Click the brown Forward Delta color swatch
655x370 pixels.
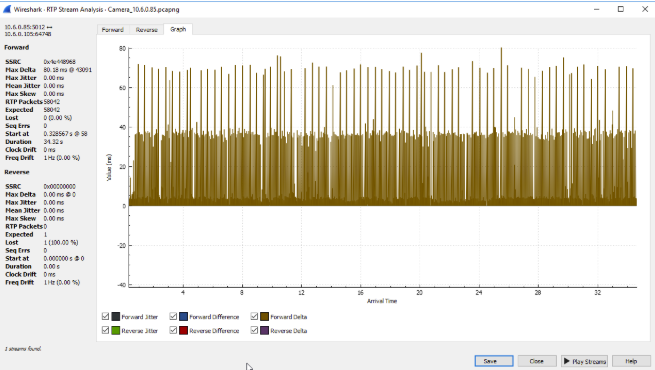tap(264, 317)
